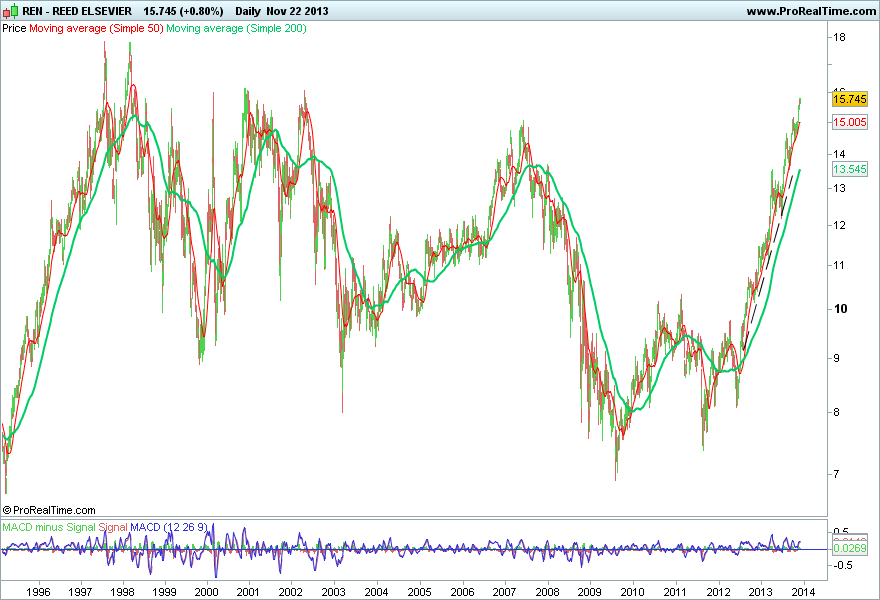
Task: Click the 2014 year label
Action: click(803, 592)
